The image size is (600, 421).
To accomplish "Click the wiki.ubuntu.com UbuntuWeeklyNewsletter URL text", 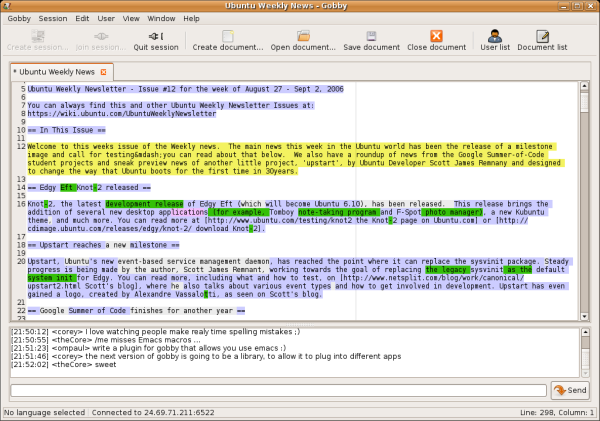I will [x=122, y=114].
